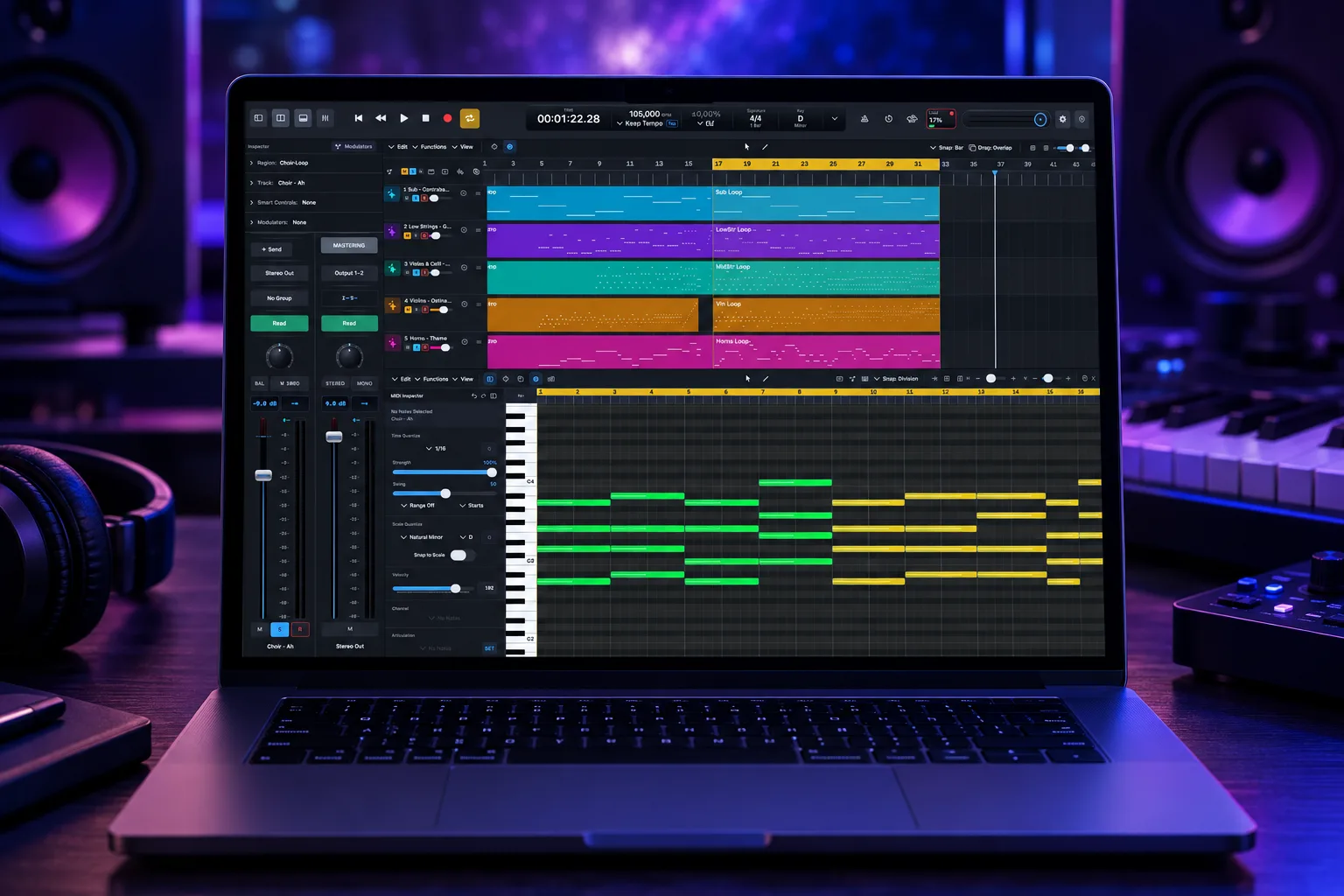
Task: Adjust the Swing slider in MIDI Inspector
Action: (x=444, y=493)
